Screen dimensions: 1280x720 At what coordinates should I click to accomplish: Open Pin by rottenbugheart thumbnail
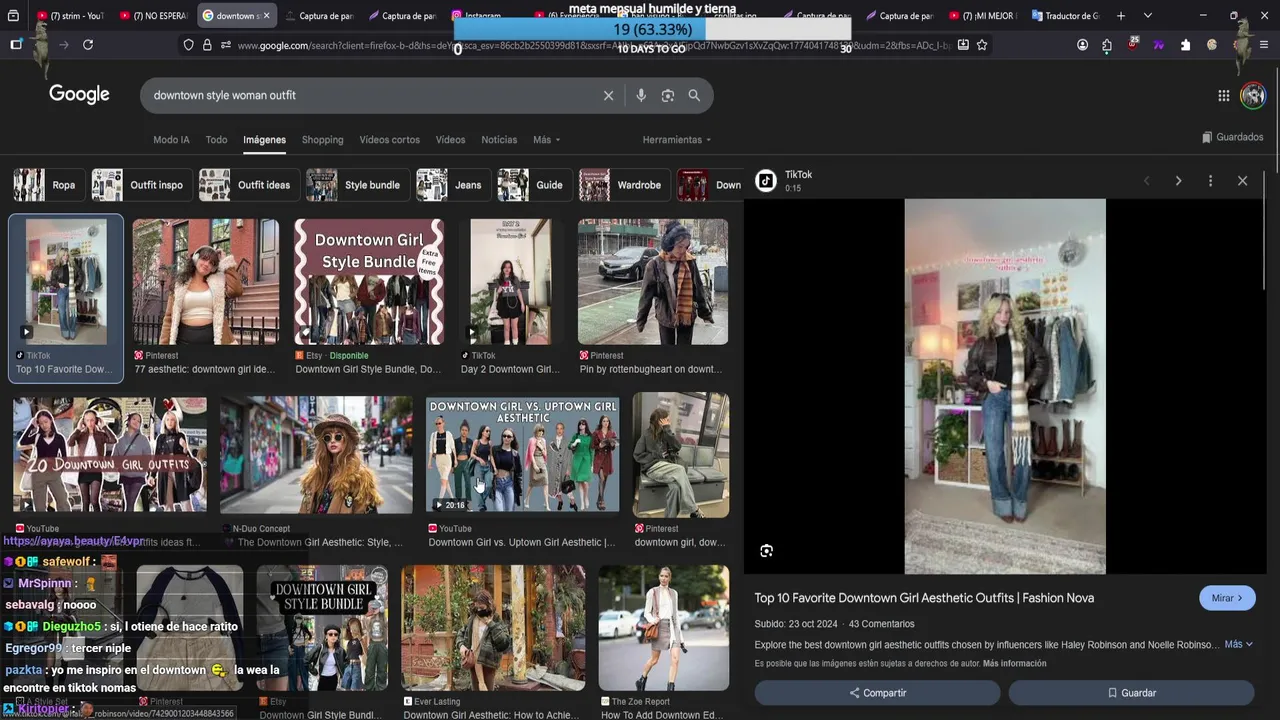coord(653,282)
